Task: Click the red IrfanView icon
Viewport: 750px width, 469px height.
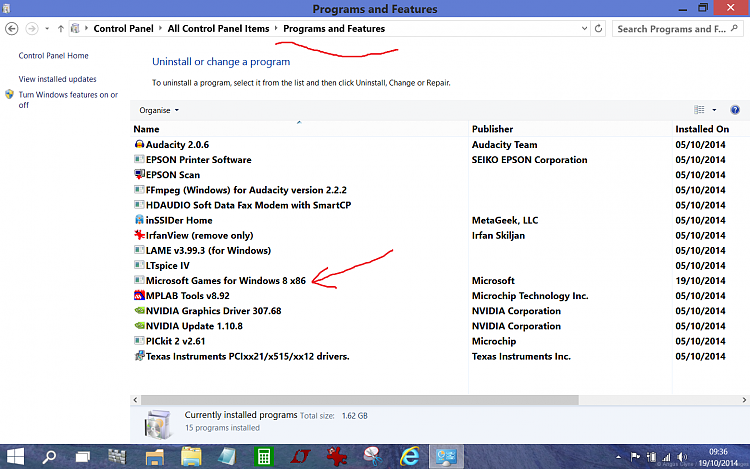Action: pyautogui.click(x=139, y=235)
